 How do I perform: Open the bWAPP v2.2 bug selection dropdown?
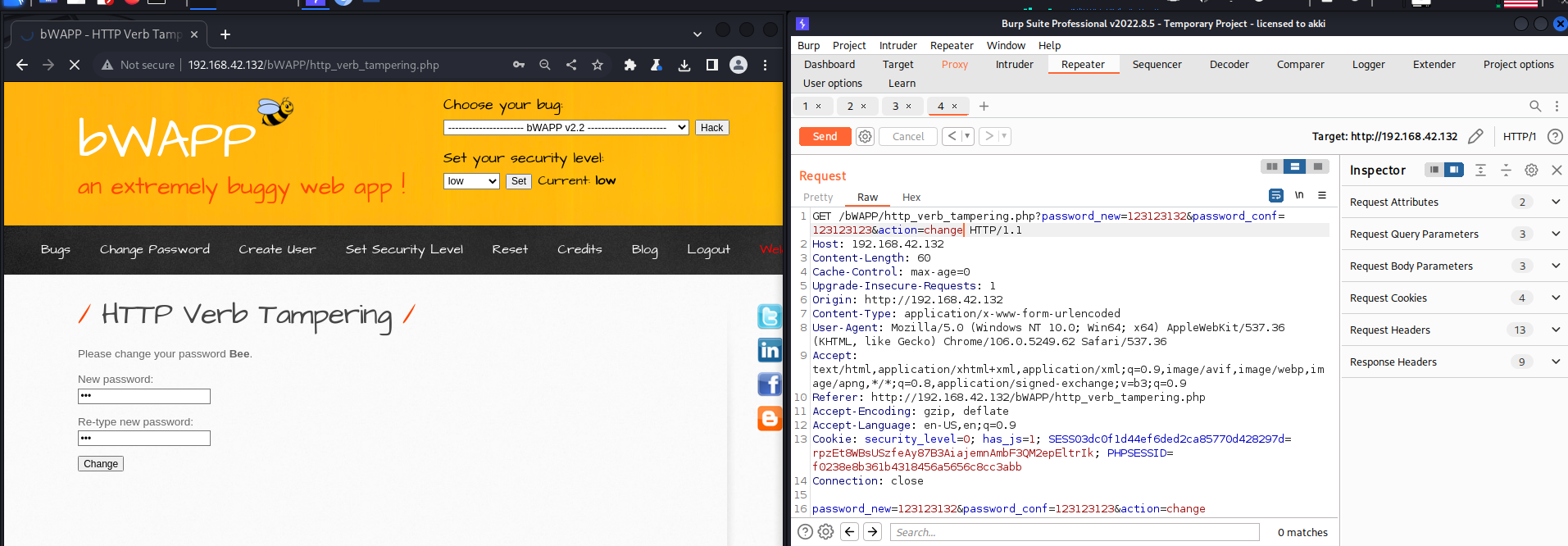[566, 128]
